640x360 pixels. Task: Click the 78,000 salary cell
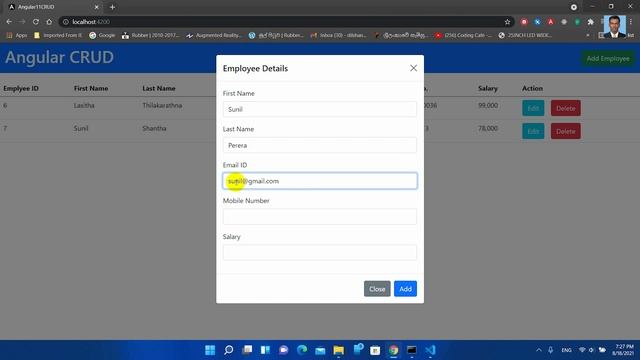coord(488,128)
